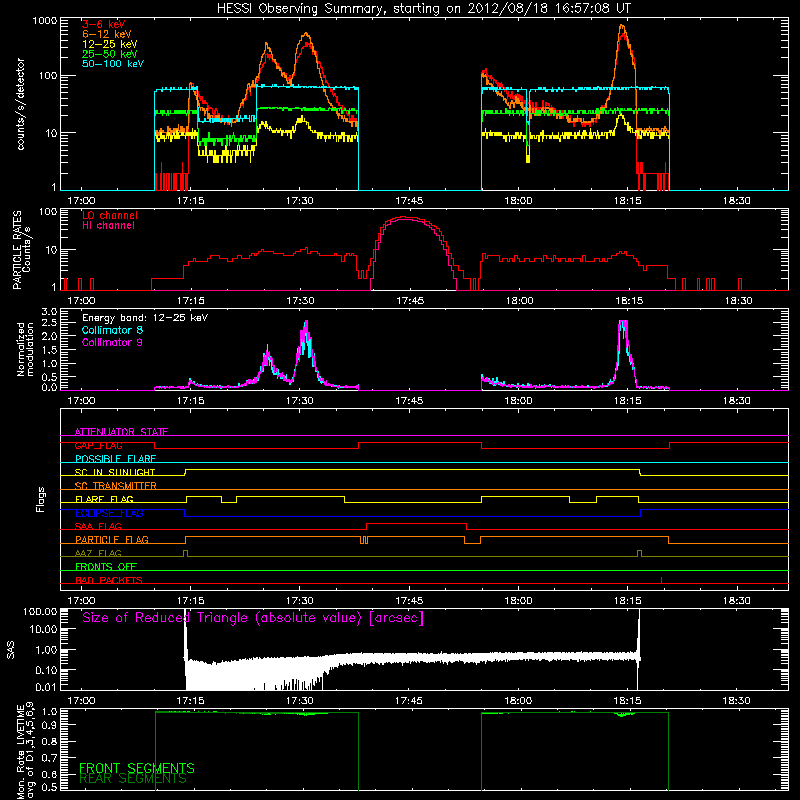Click the REAR SEGMENTS legend label
The height and width of the screenshot is (800, 800).
(133, 779)
